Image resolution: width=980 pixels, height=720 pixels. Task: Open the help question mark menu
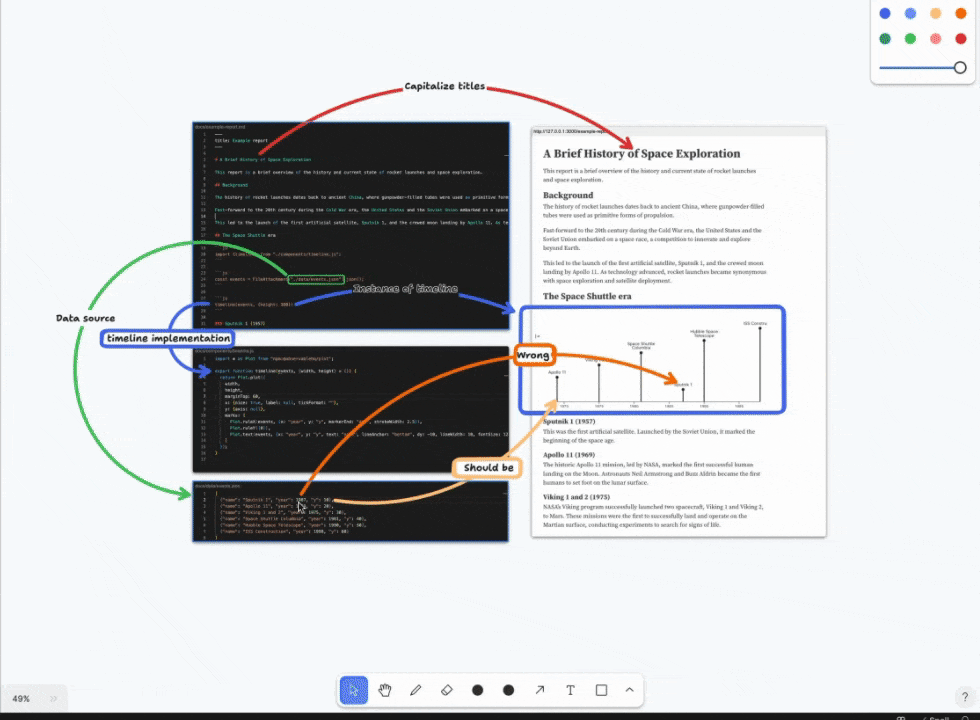[x=964, y=696]
